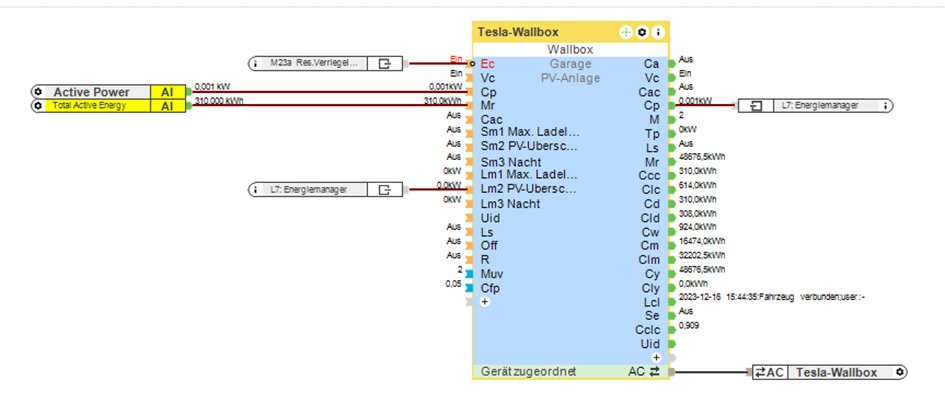The image size is (945, 404).
Task: Click the arrow icon on left L7: Energiemanager reference
Action: pos(385,190)
